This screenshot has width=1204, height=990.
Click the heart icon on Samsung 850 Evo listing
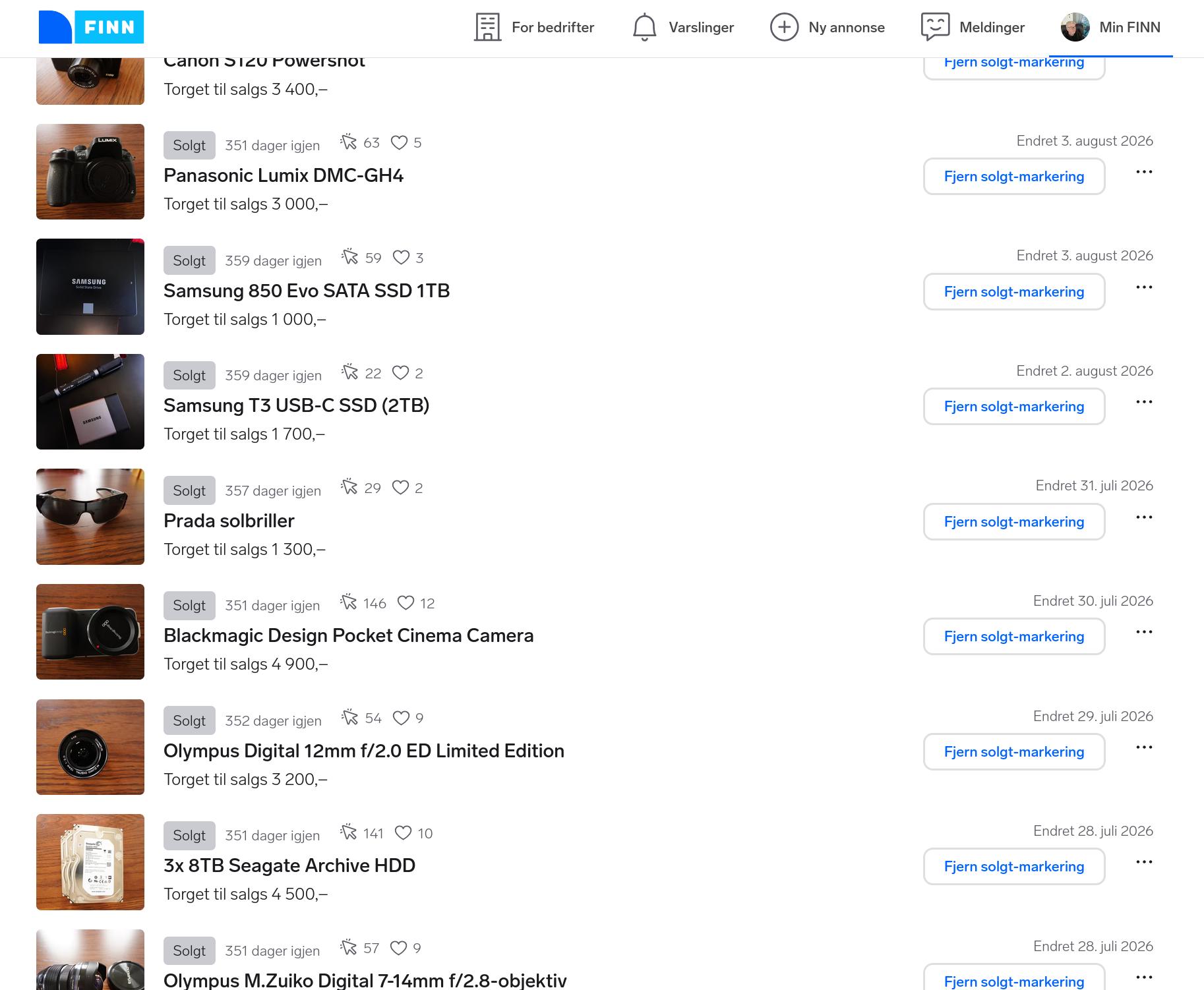tap(401, 258)
